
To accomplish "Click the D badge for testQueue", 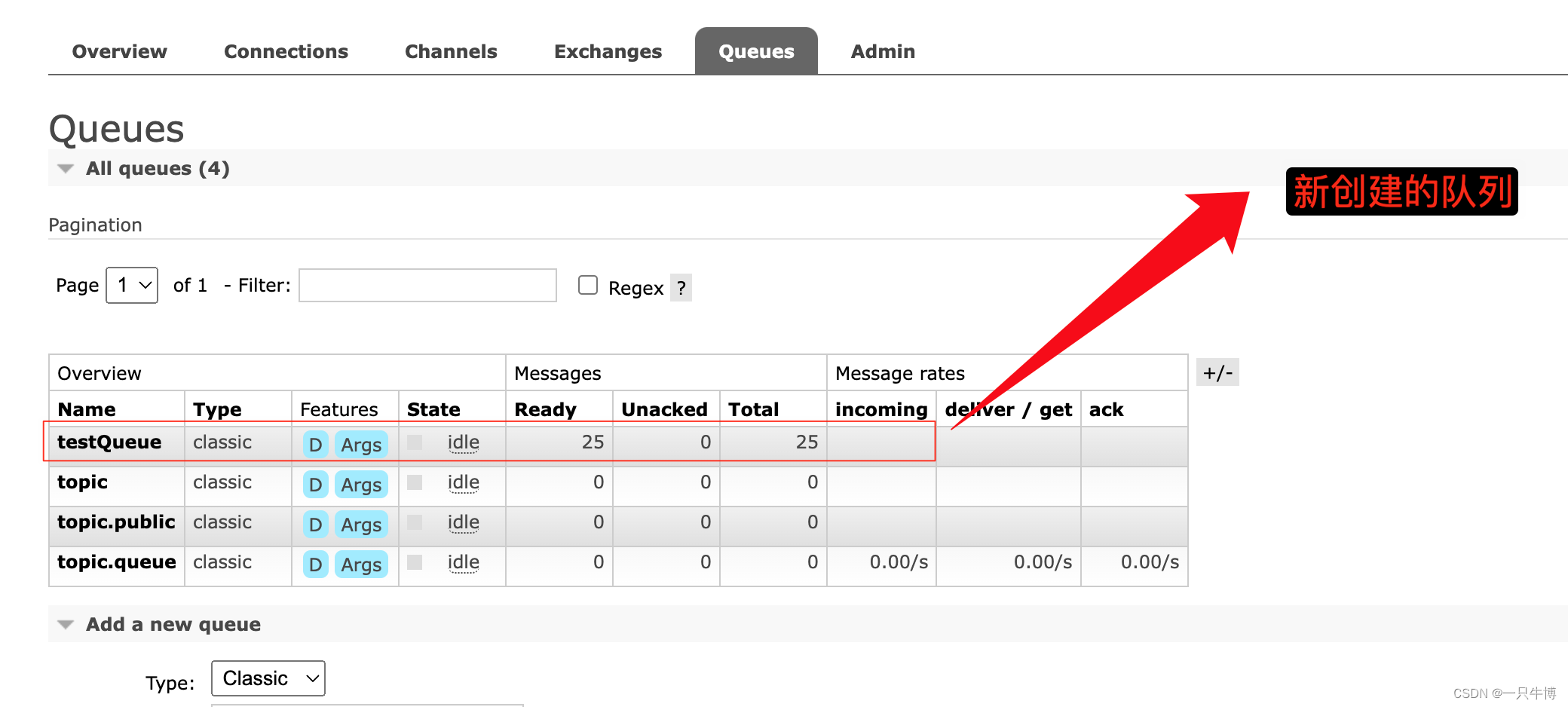I will (x=316, y=445).
